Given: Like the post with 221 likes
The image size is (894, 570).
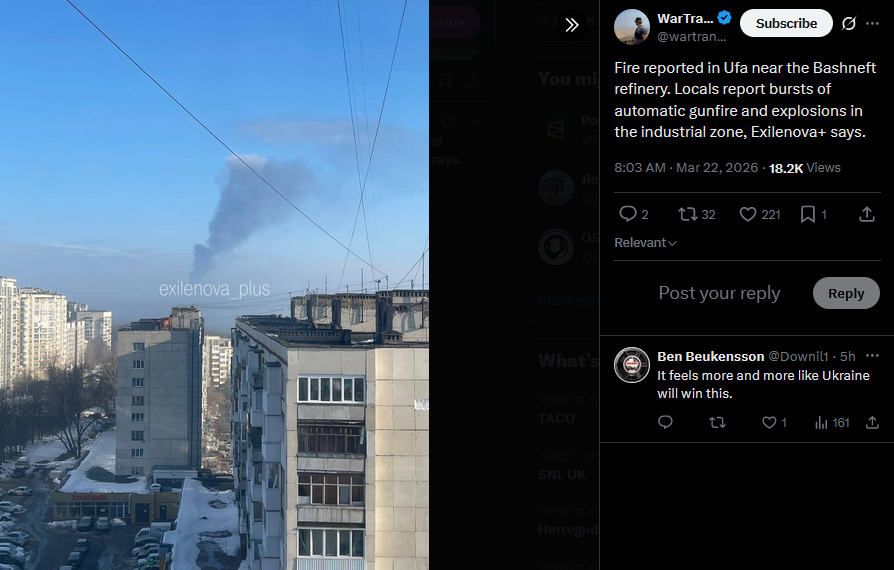Looking at the screenshot, I should pos(759,214).
